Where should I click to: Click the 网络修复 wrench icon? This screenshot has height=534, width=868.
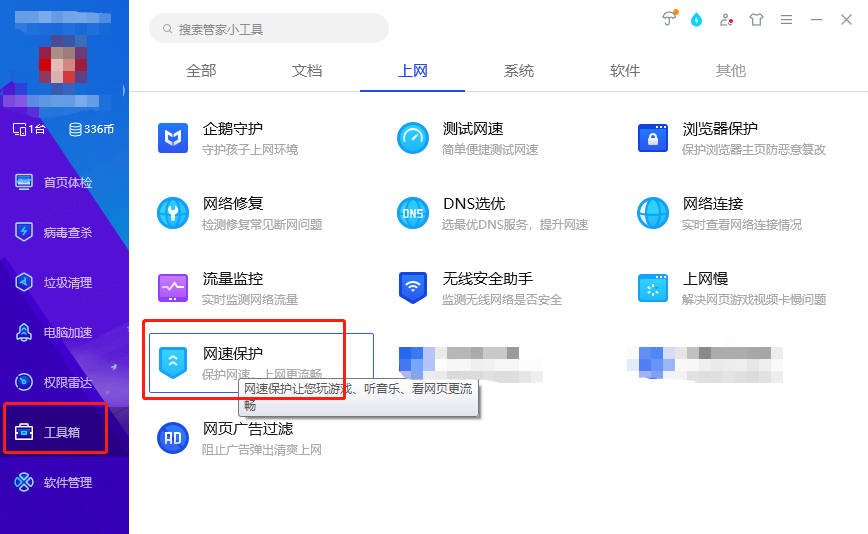click(173, 213)
